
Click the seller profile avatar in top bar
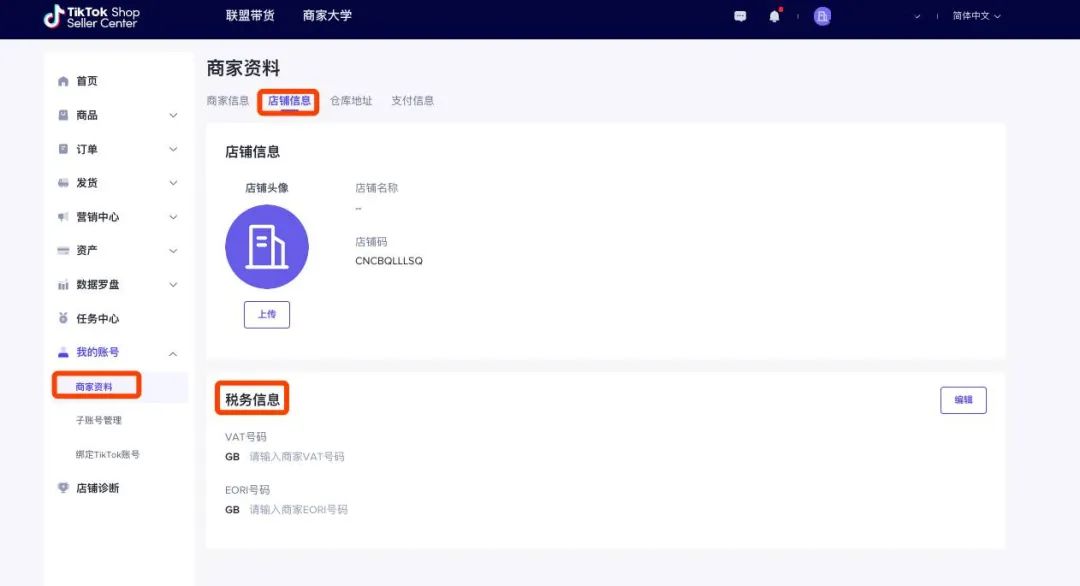821,16
